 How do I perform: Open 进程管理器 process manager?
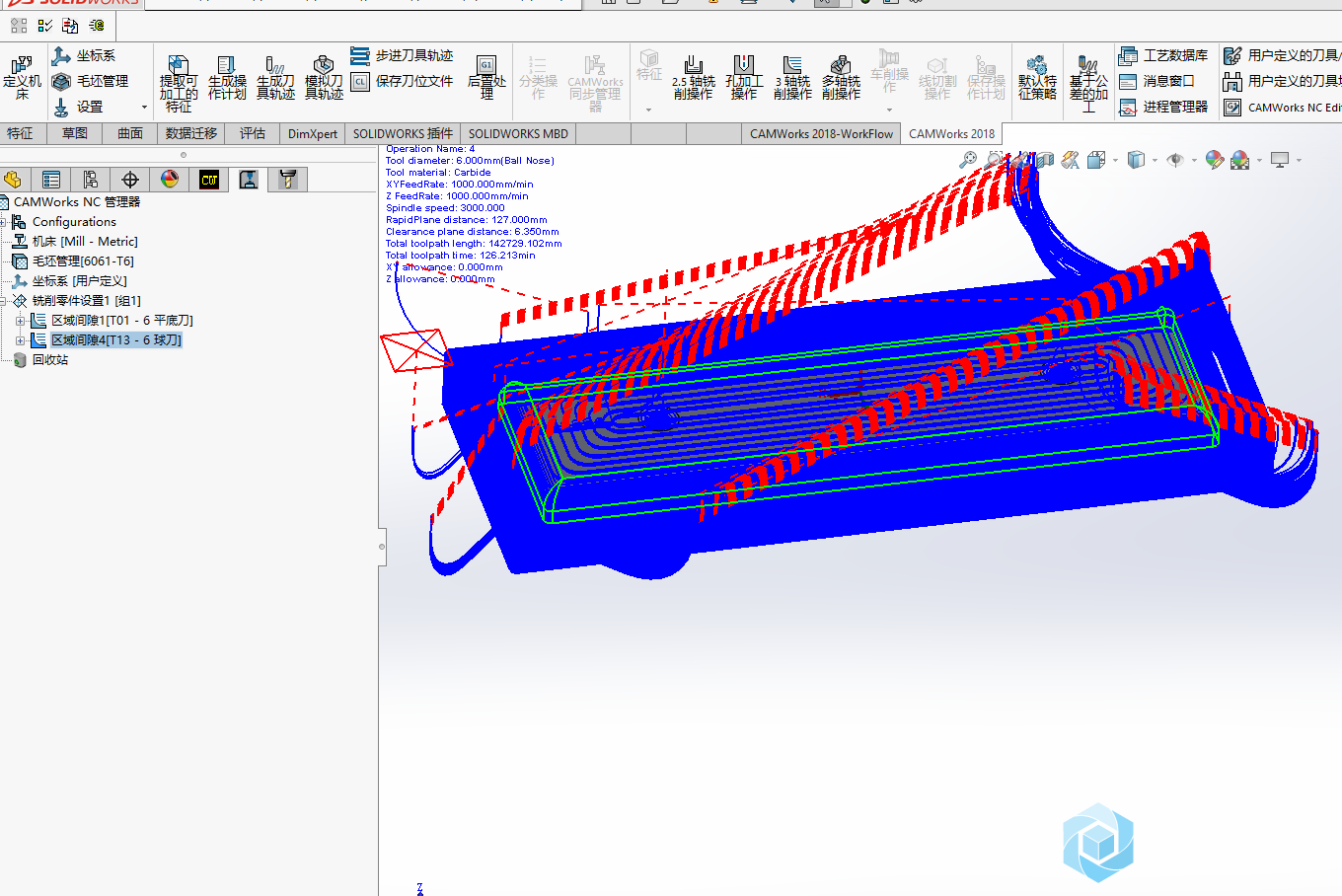pos(1163,107)
